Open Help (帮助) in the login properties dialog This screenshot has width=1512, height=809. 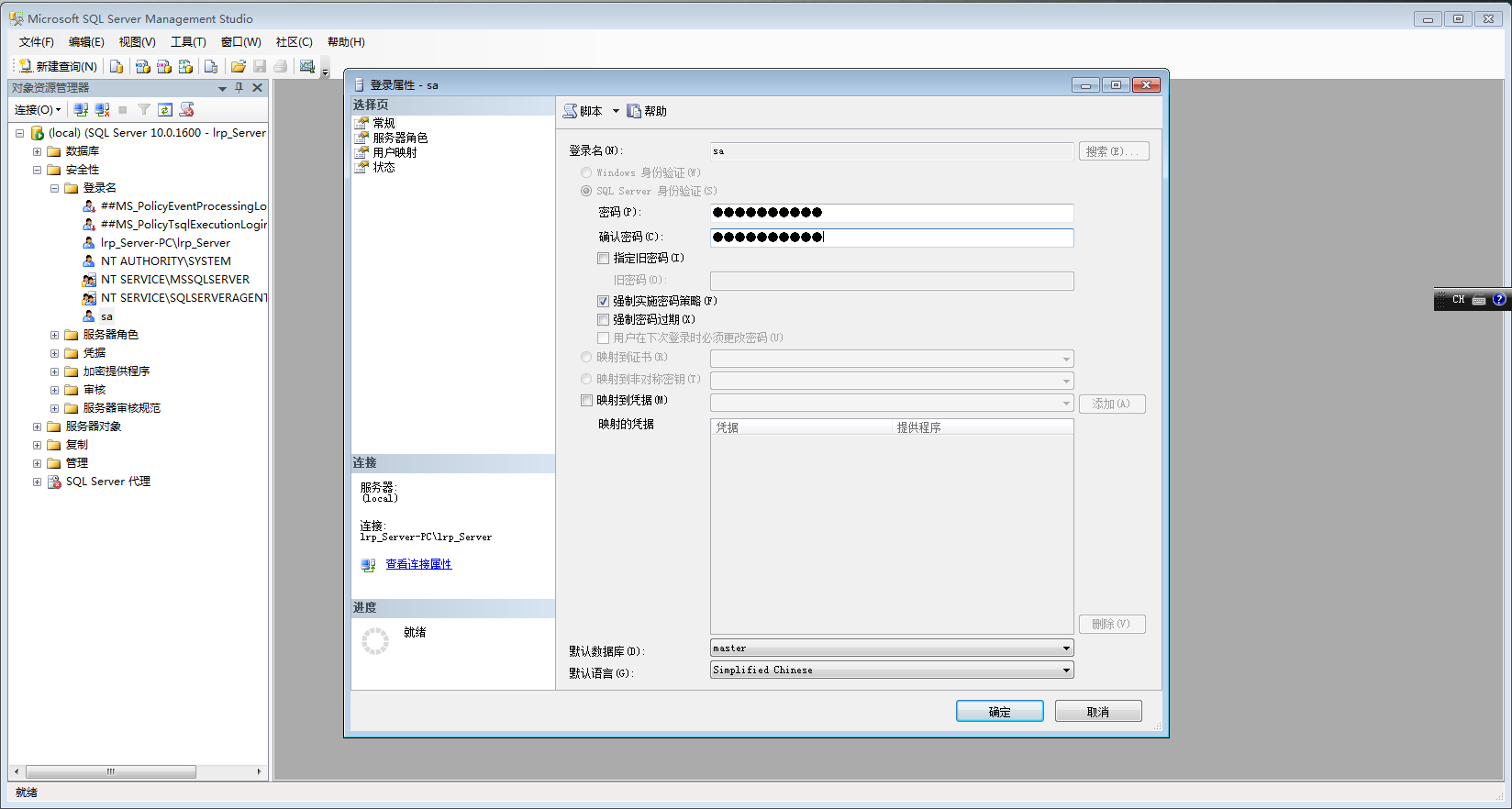tap(647, 111)
